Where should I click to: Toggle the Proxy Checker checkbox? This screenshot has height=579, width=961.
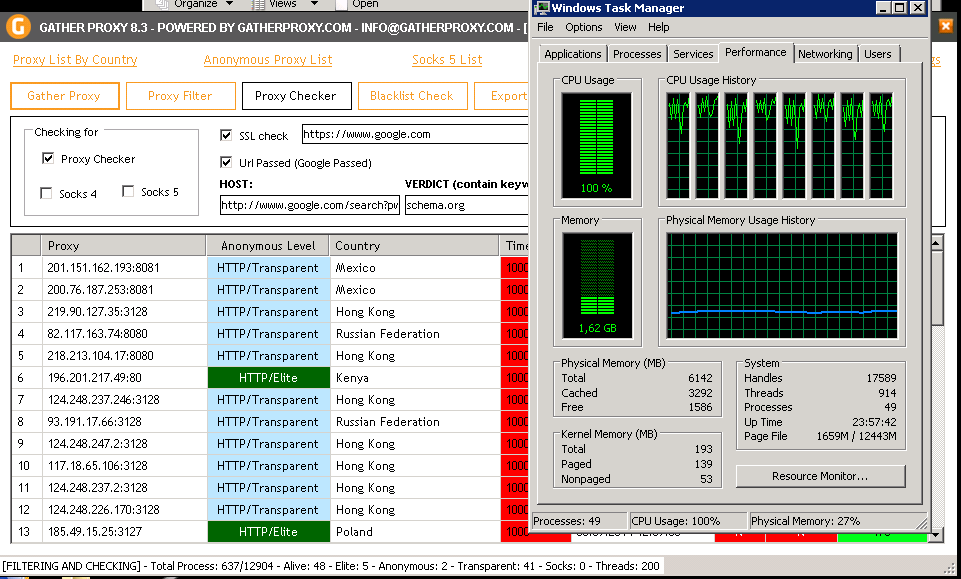click(x=48, y=159)
